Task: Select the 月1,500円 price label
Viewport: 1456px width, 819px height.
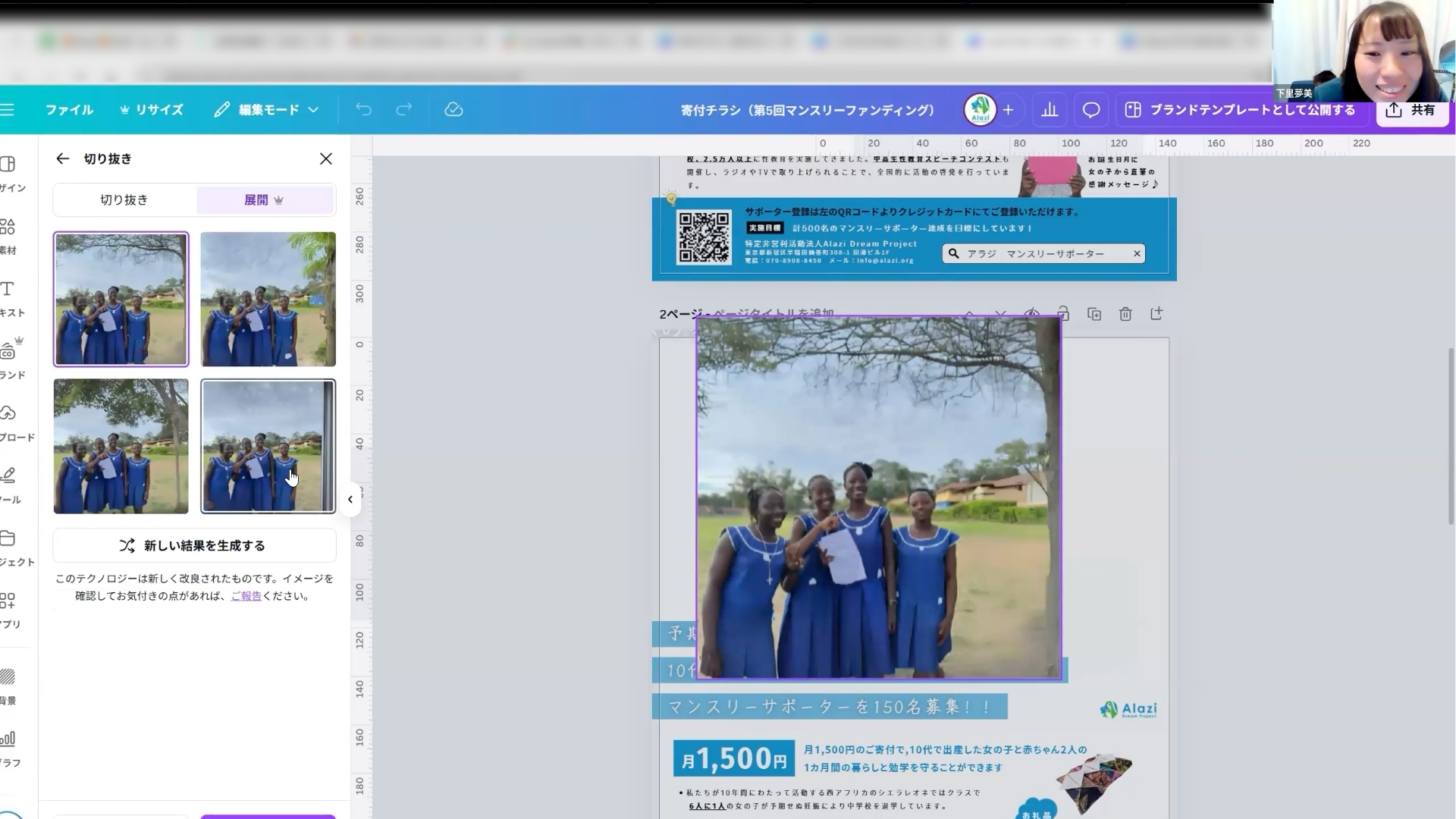Action: [x=734, y=758]
